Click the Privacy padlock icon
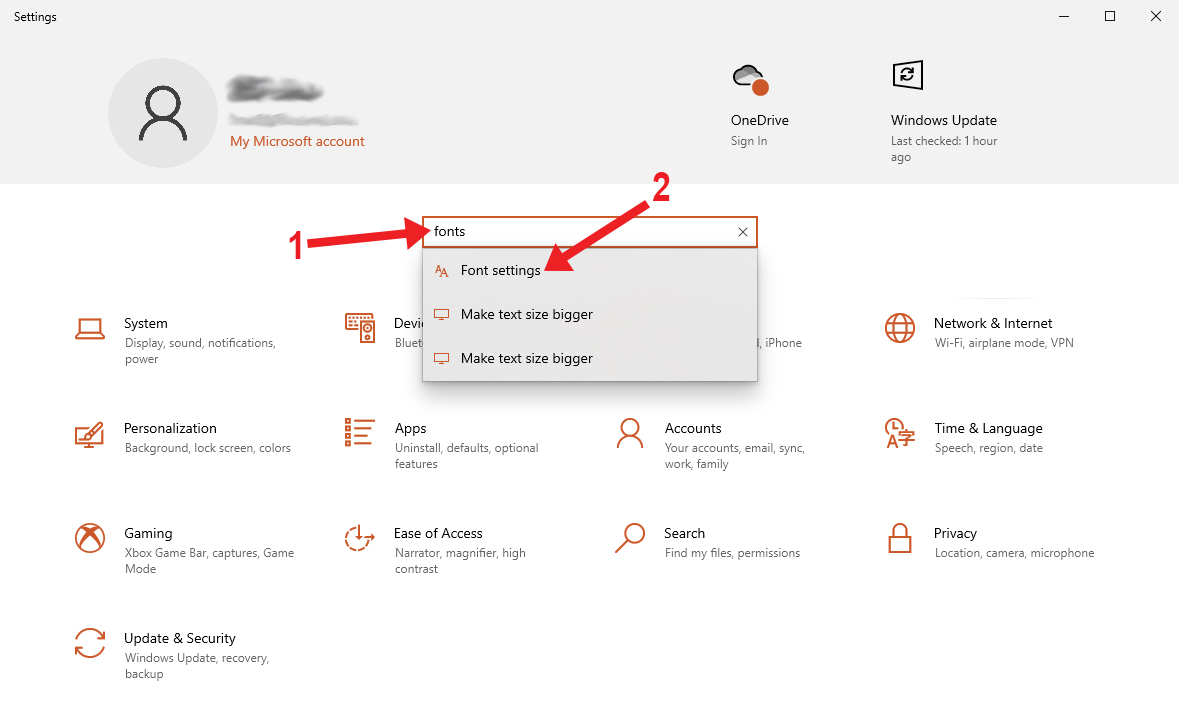Image resolution: width=1179 pixels, height=726 pixels. click(x=899, y=538)
